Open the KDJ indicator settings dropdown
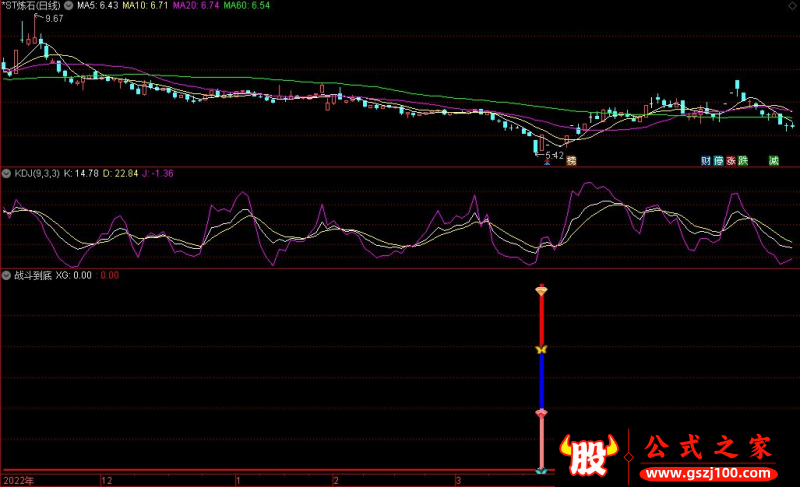This screenshot has height=487, width=800. 8,174
